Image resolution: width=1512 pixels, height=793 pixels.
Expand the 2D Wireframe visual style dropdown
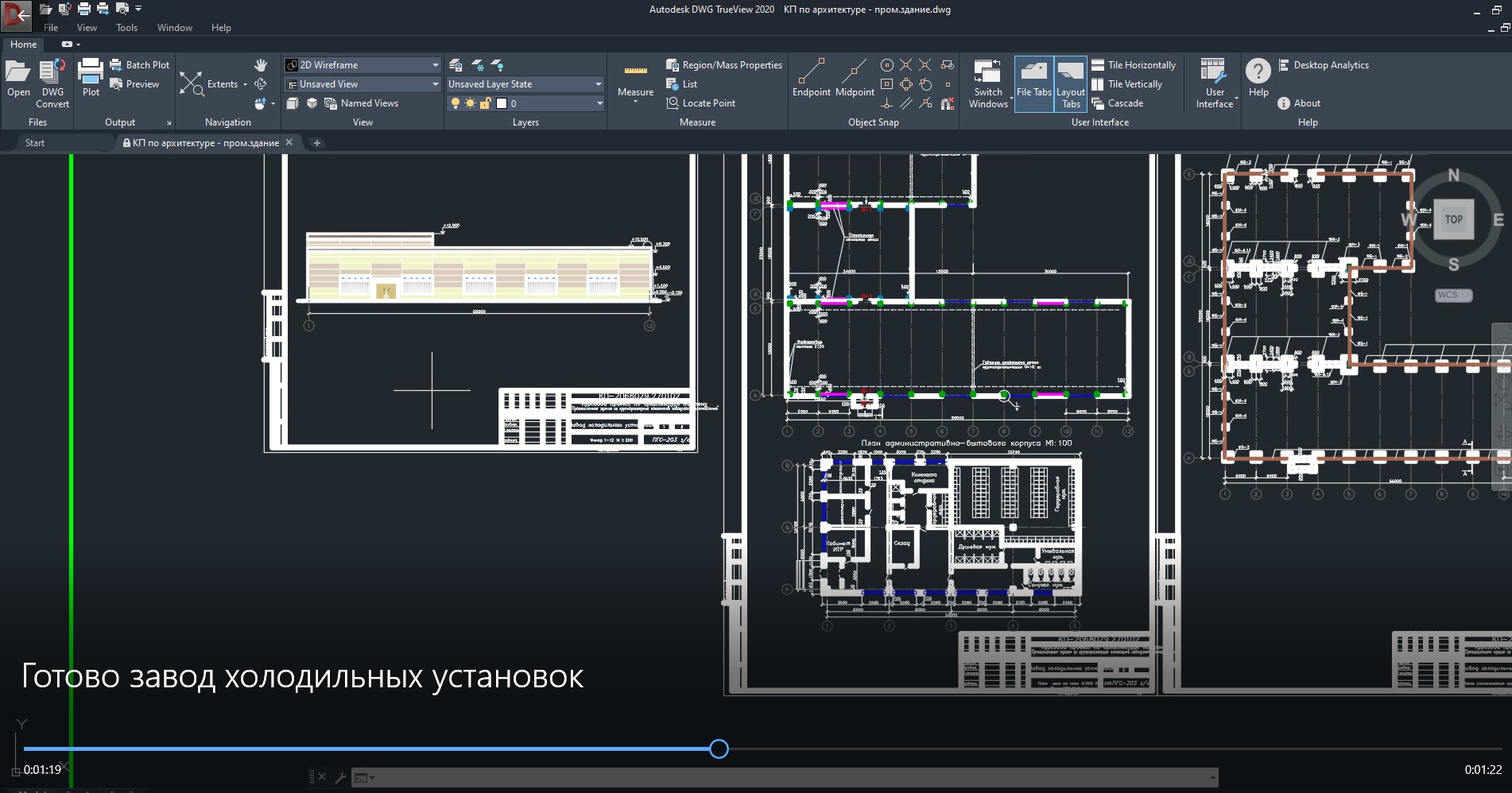tap(435, 65)
